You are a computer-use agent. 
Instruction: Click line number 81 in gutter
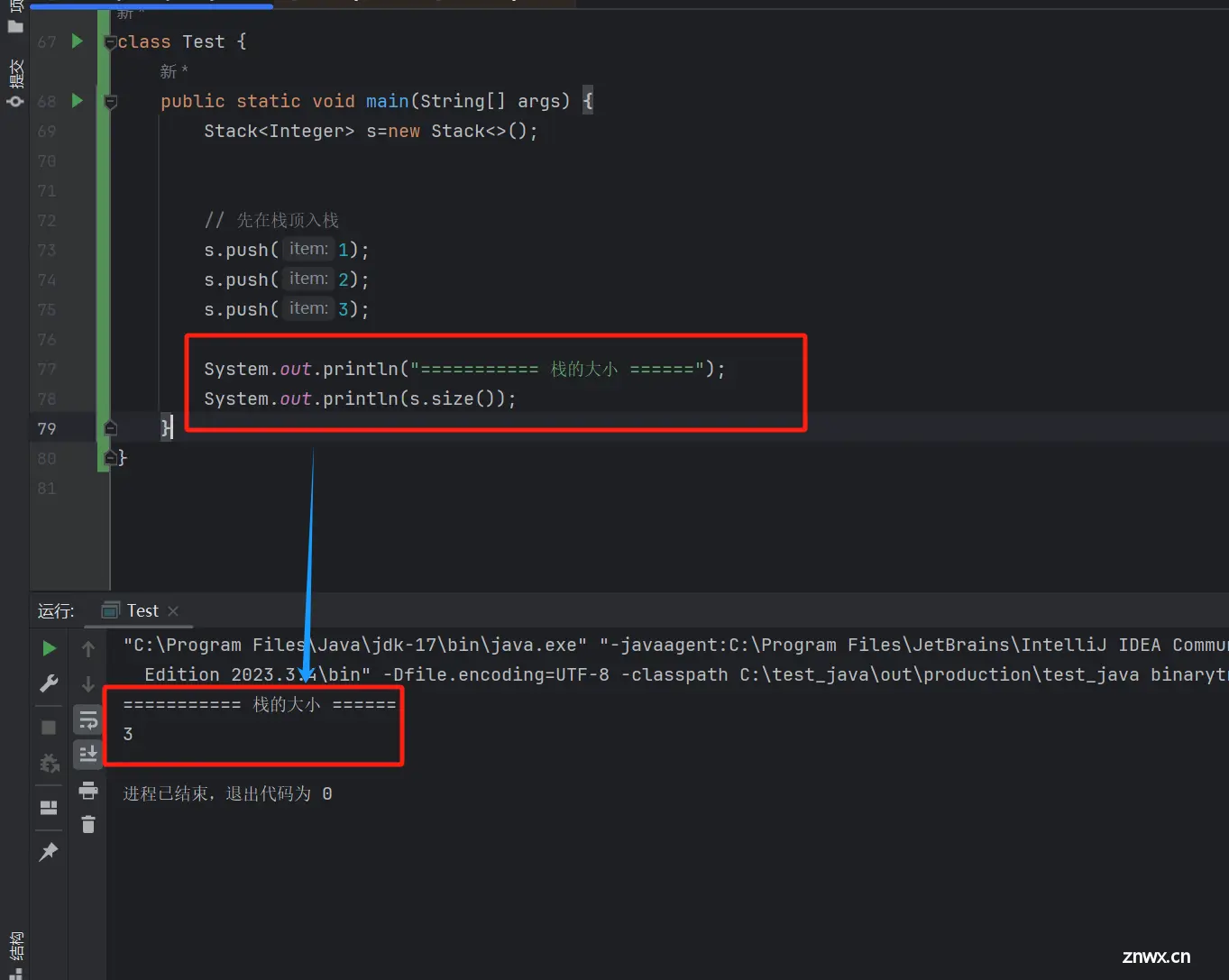(47, 488)
